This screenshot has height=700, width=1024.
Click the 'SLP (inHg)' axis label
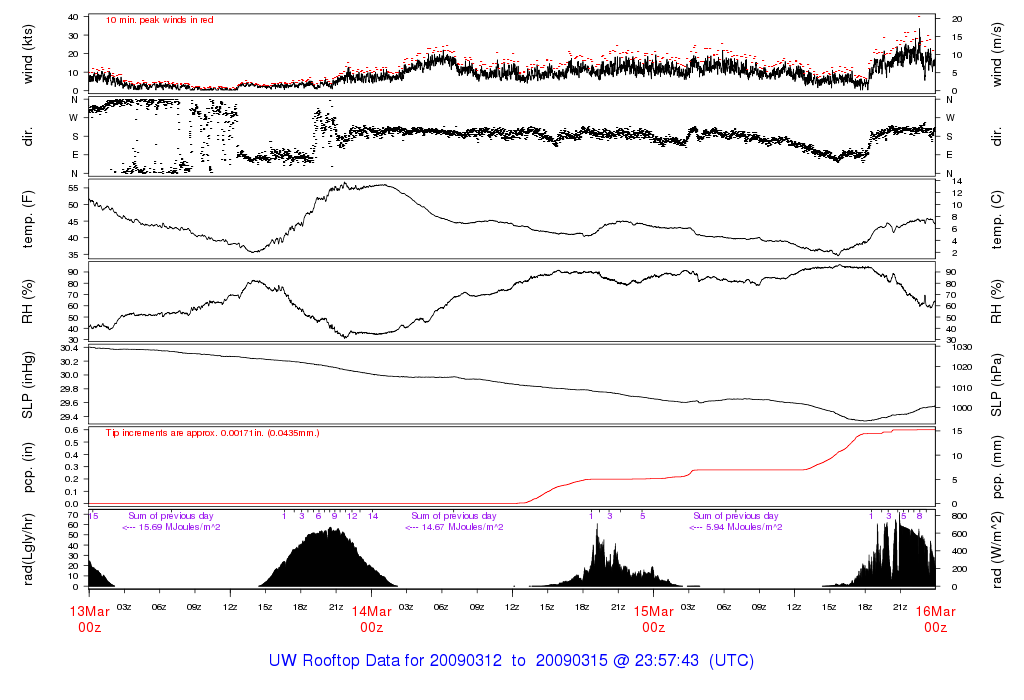[27, 385]
